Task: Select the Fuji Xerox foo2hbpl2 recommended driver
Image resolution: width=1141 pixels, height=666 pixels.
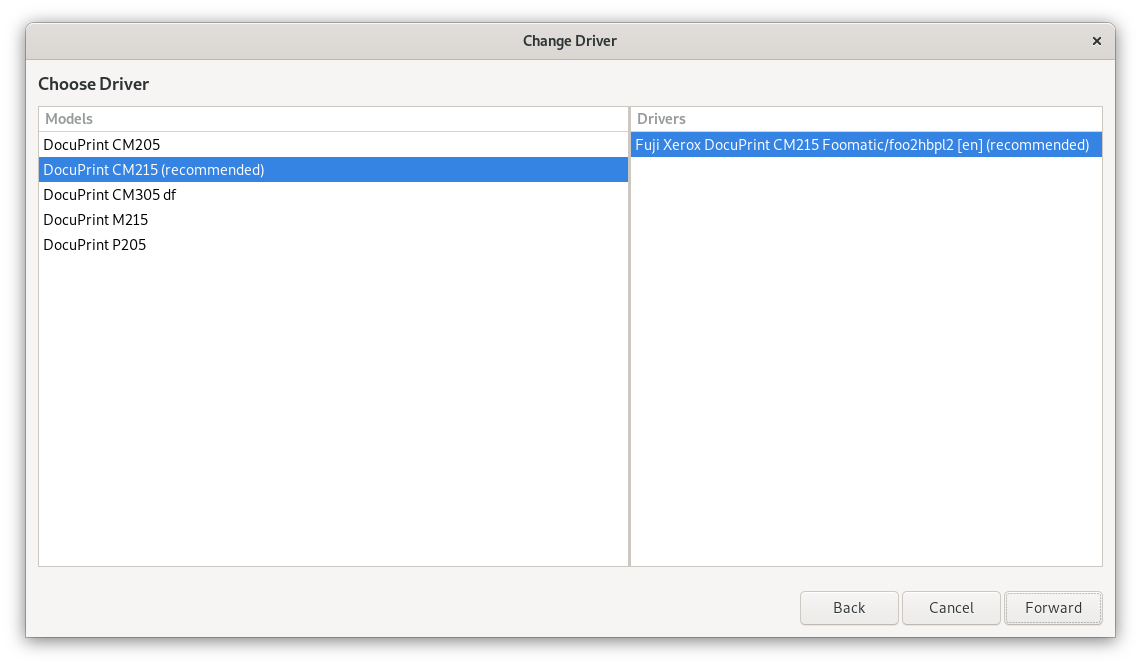Action: (862, 144)
